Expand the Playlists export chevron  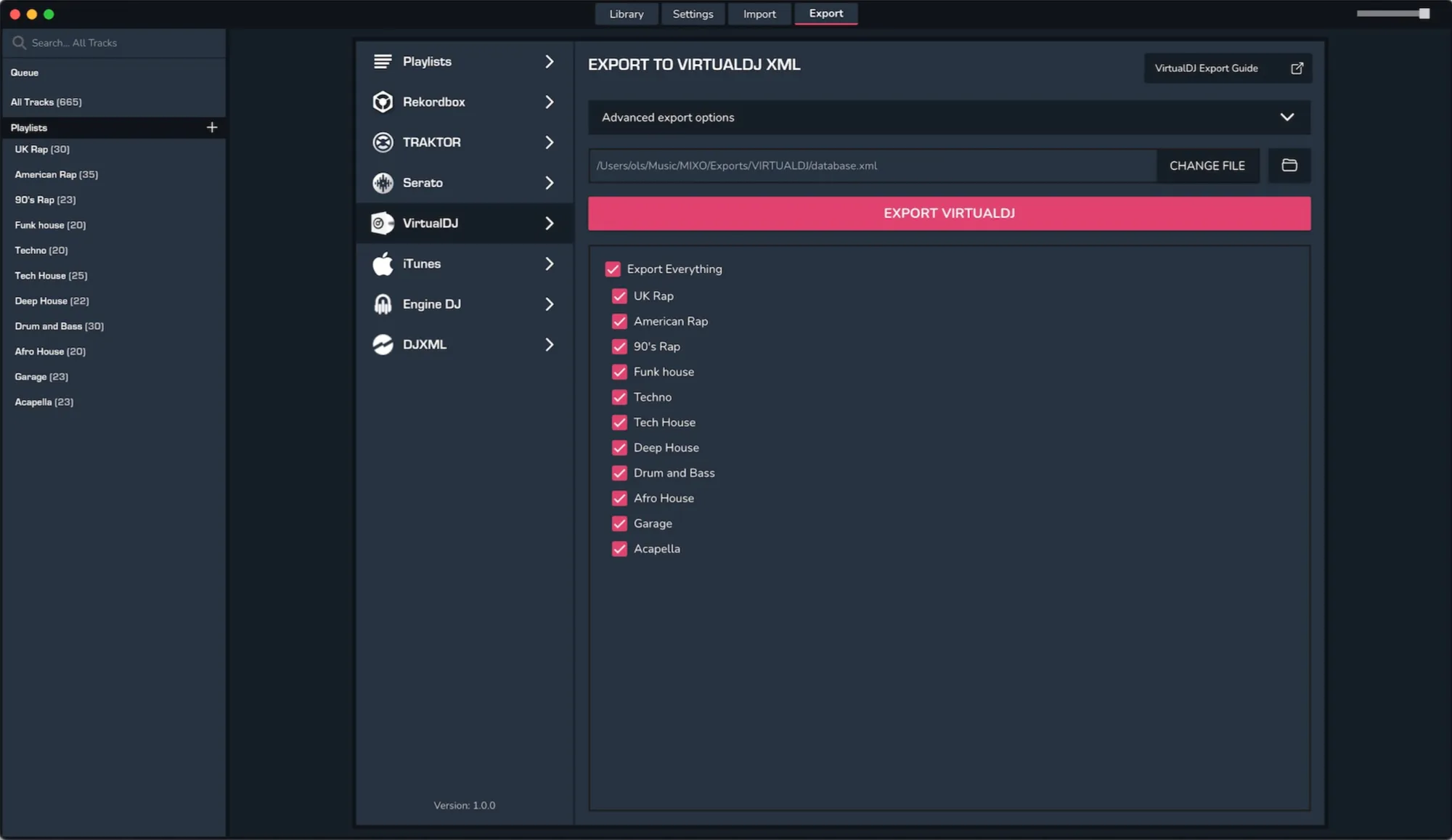pos(550,62)
